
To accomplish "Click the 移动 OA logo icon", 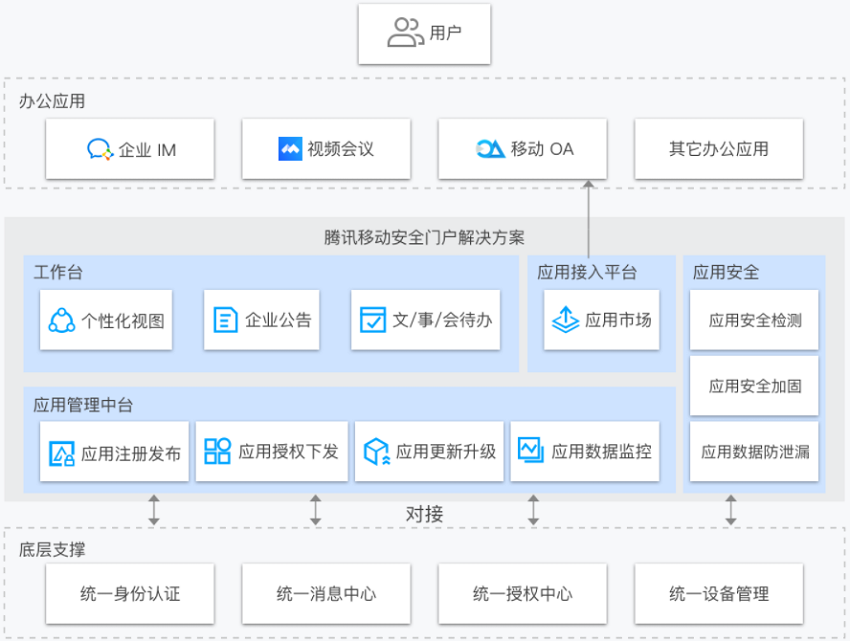I will 490,149.
